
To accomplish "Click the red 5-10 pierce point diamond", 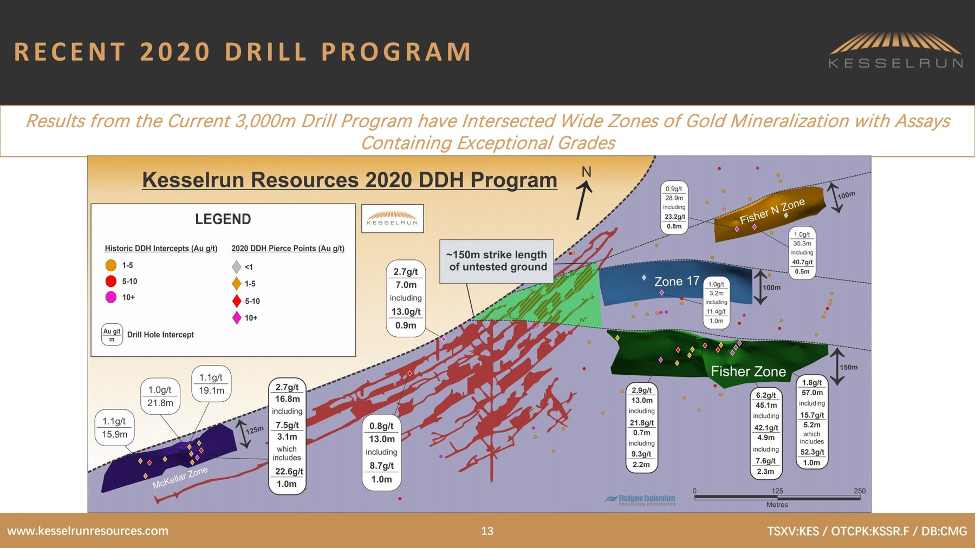I will (x=236, y=301).
